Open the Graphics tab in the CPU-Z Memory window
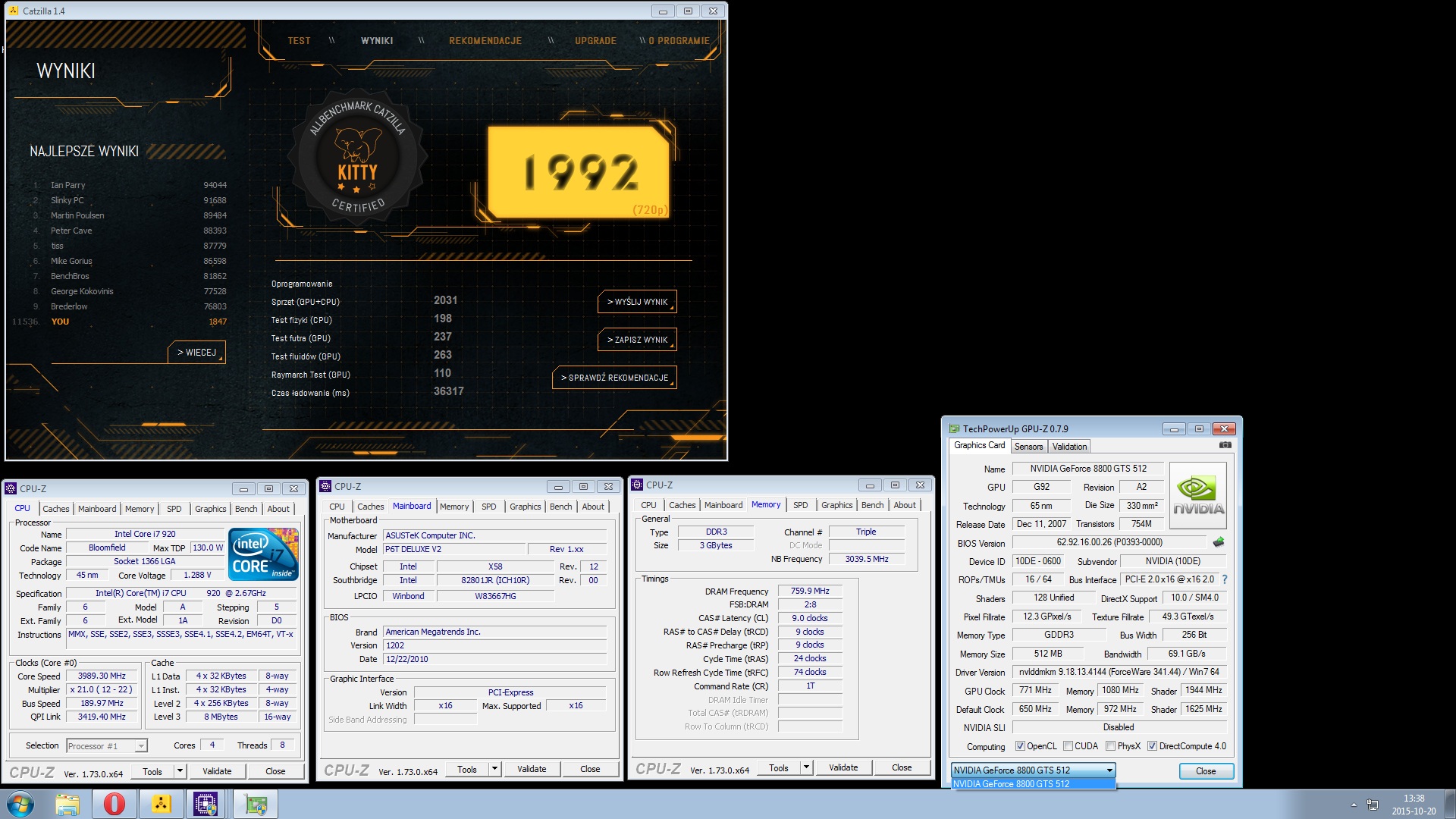Image resolution: width=1456 pixels, height=819 pixels. tap(836, 505)
